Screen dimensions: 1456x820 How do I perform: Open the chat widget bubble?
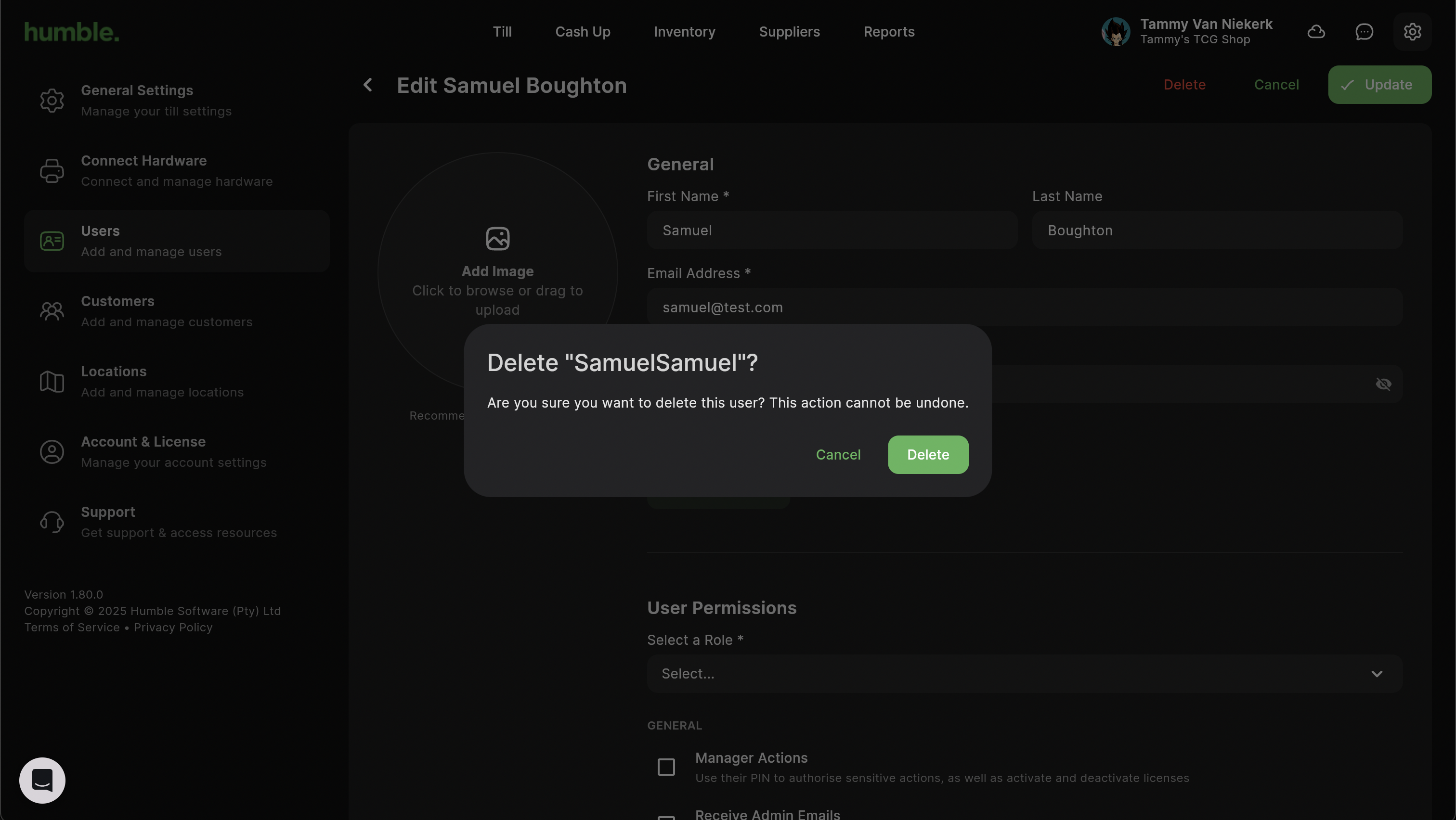point(42,780)
